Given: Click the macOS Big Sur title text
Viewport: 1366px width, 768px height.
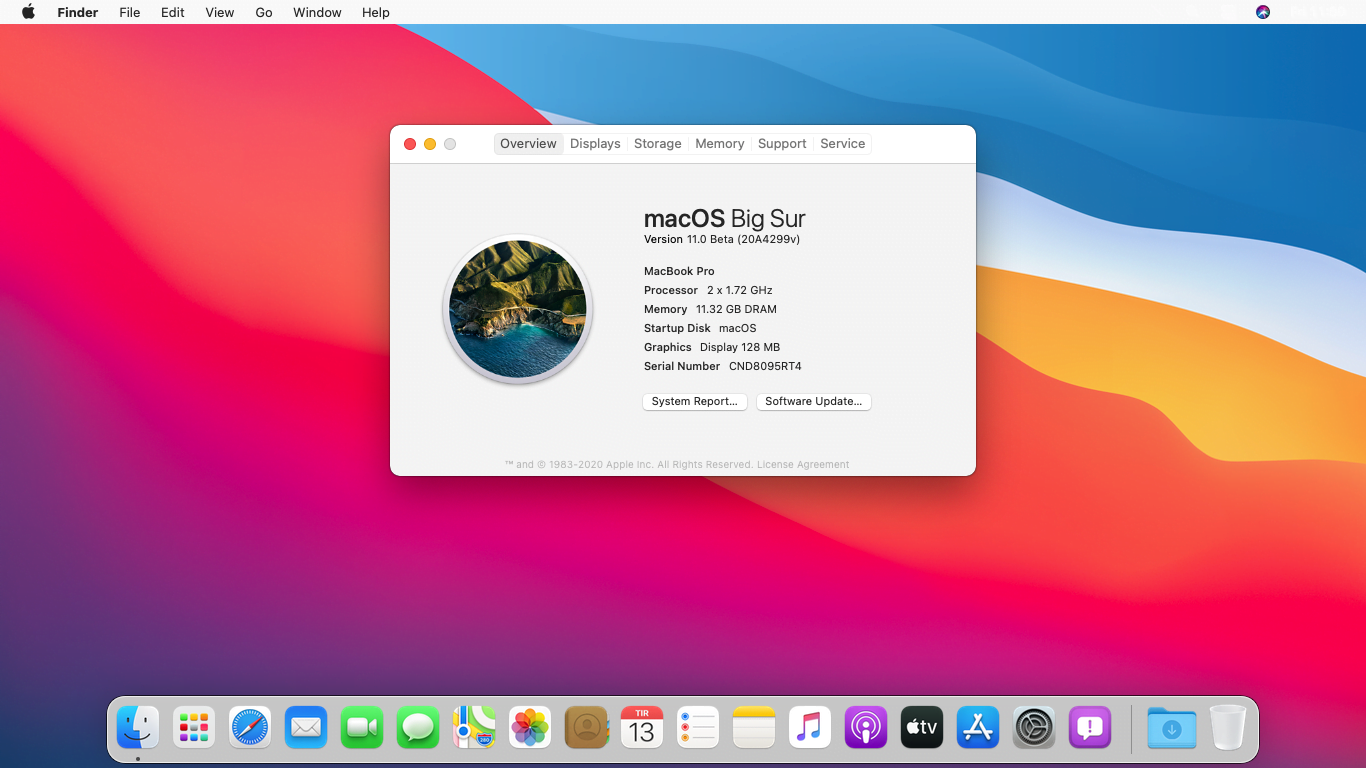Looking at the screenshot, I should click(724, 219).
